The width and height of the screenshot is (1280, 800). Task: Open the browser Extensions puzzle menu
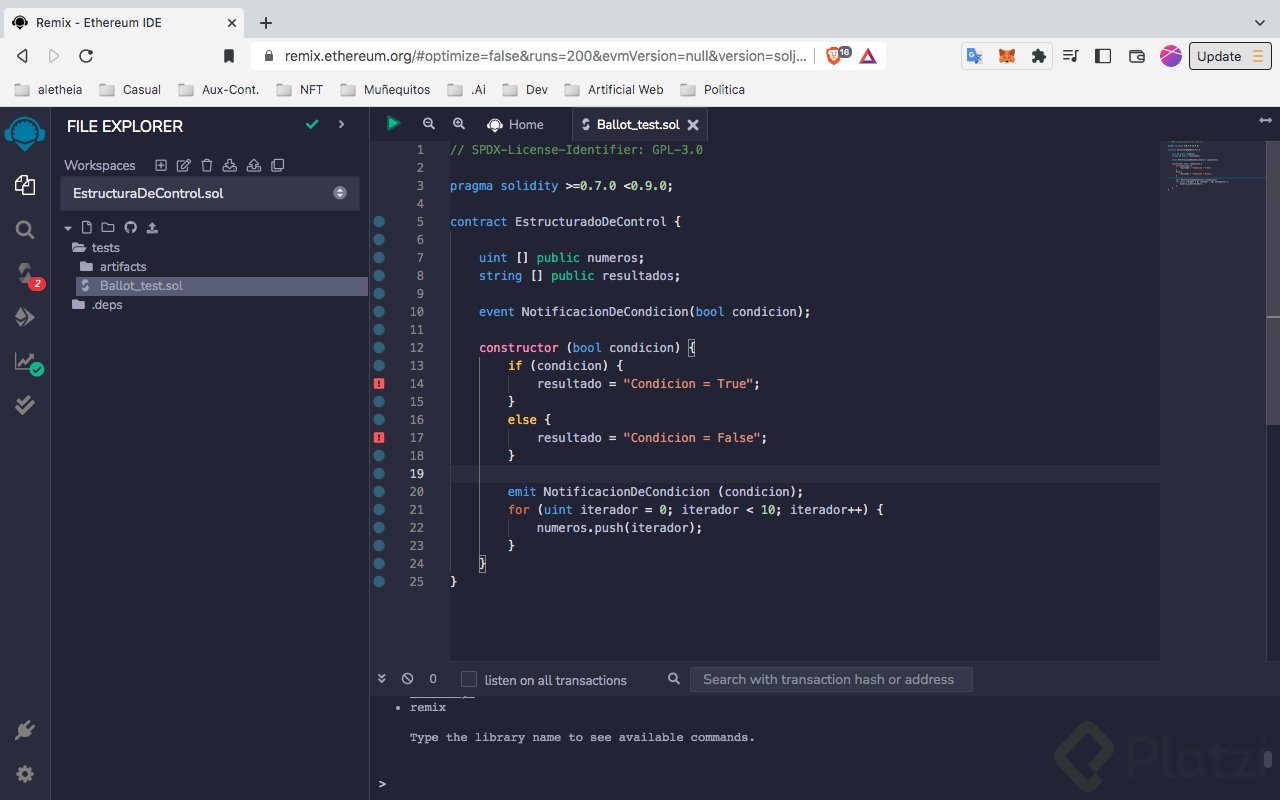1039,56
